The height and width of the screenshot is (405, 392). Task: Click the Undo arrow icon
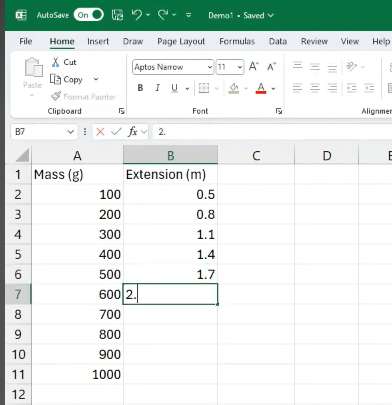[x=137, y=15]
